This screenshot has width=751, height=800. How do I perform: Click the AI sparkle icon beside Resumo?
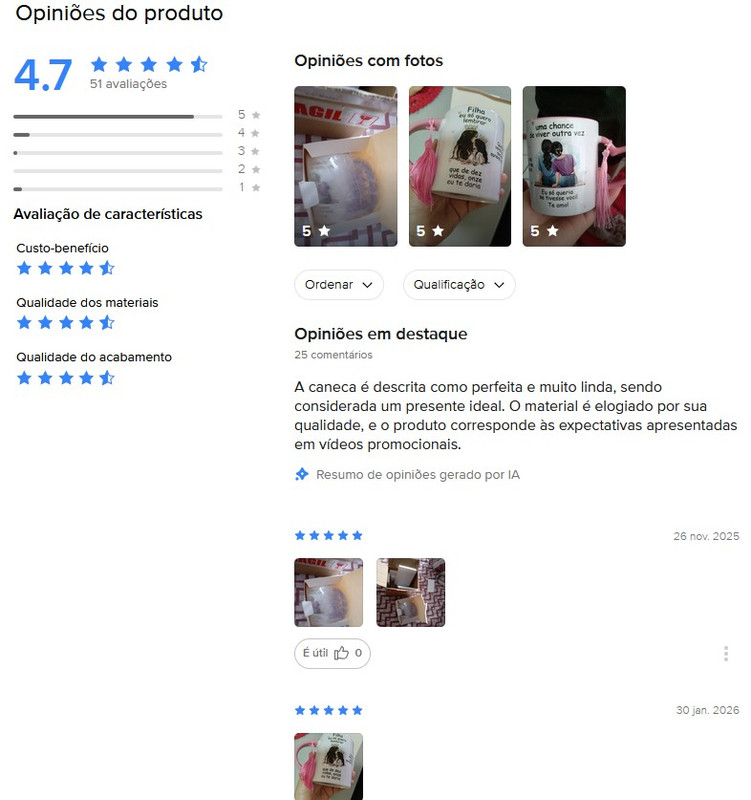coord(302,474)
